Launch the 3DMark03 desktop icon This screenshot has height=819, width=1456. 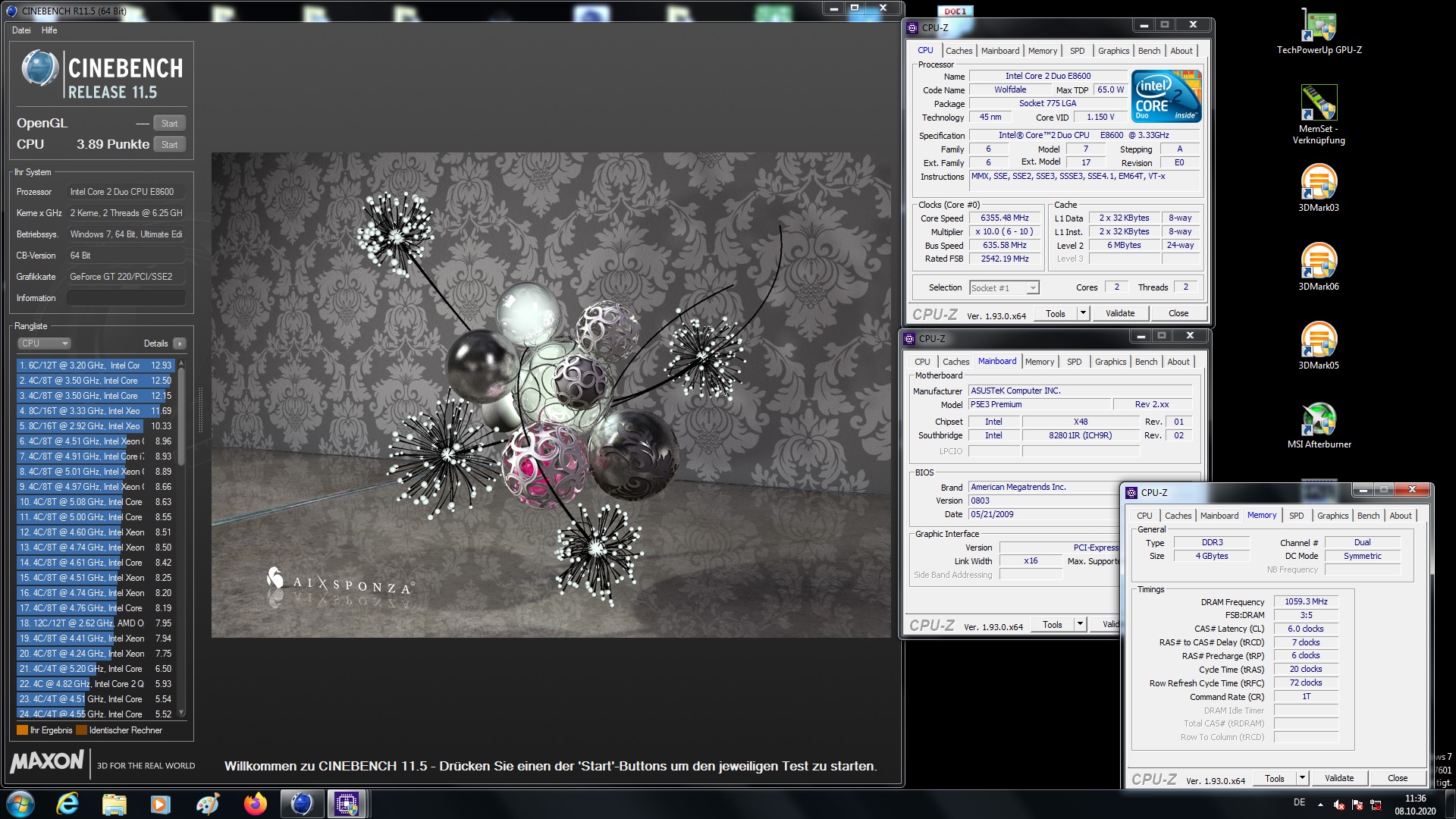pyautogui.click(x=1319, y=188)
